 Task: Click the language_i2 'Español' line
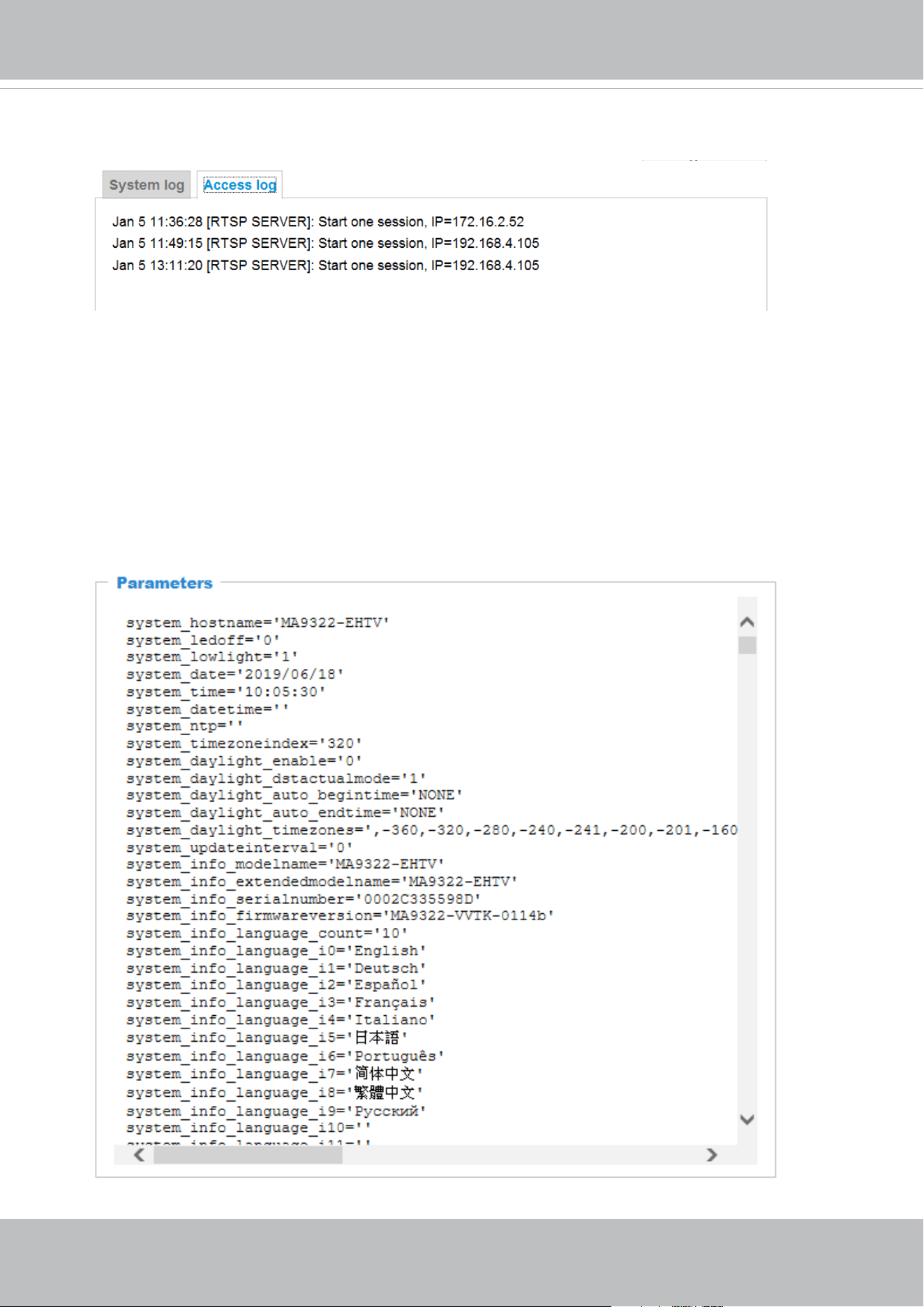coord(276,985)
